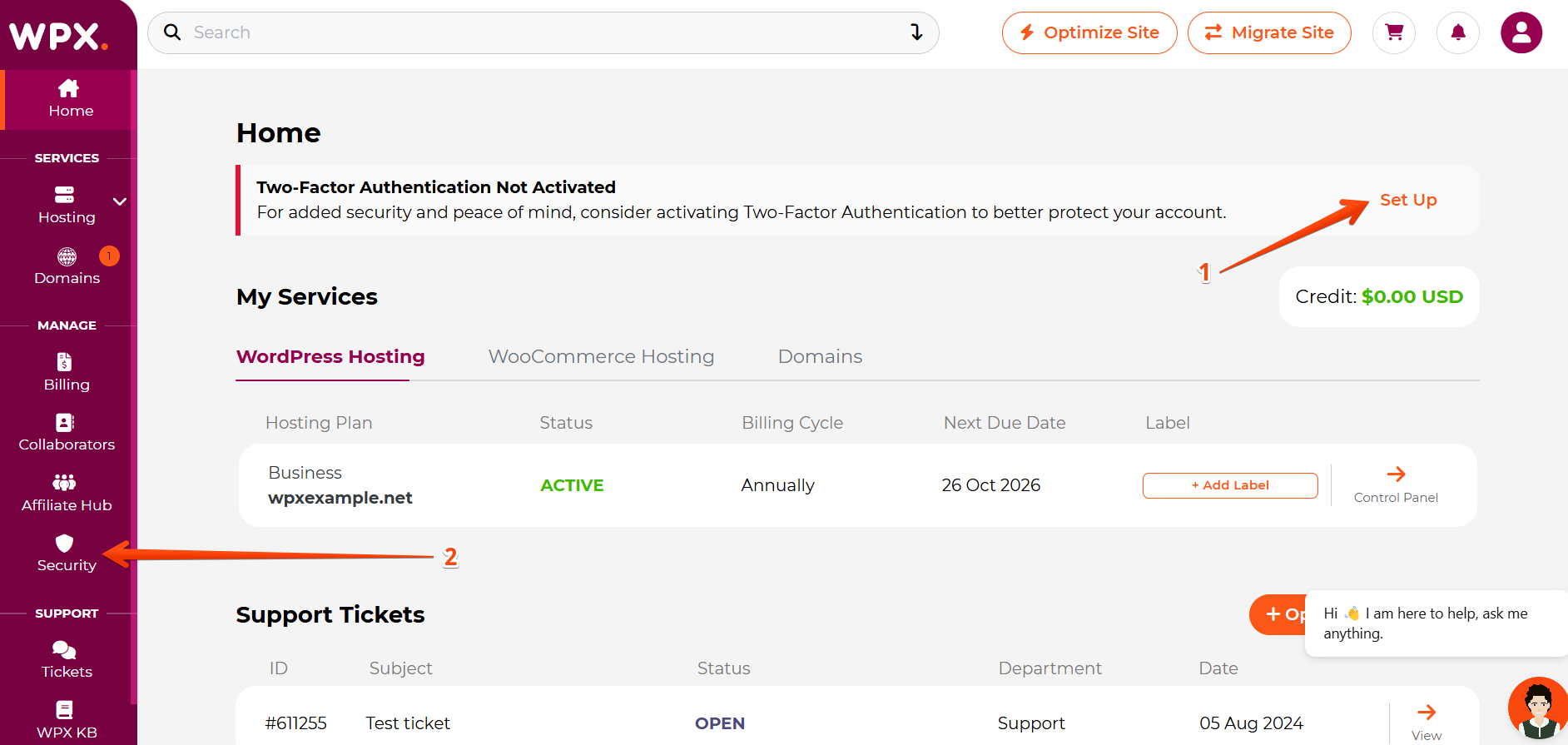Open the Affiliate Hub sidebar item
Image resolution: width=1568 pixels, height=745 pixels.
tap(67, 494)
